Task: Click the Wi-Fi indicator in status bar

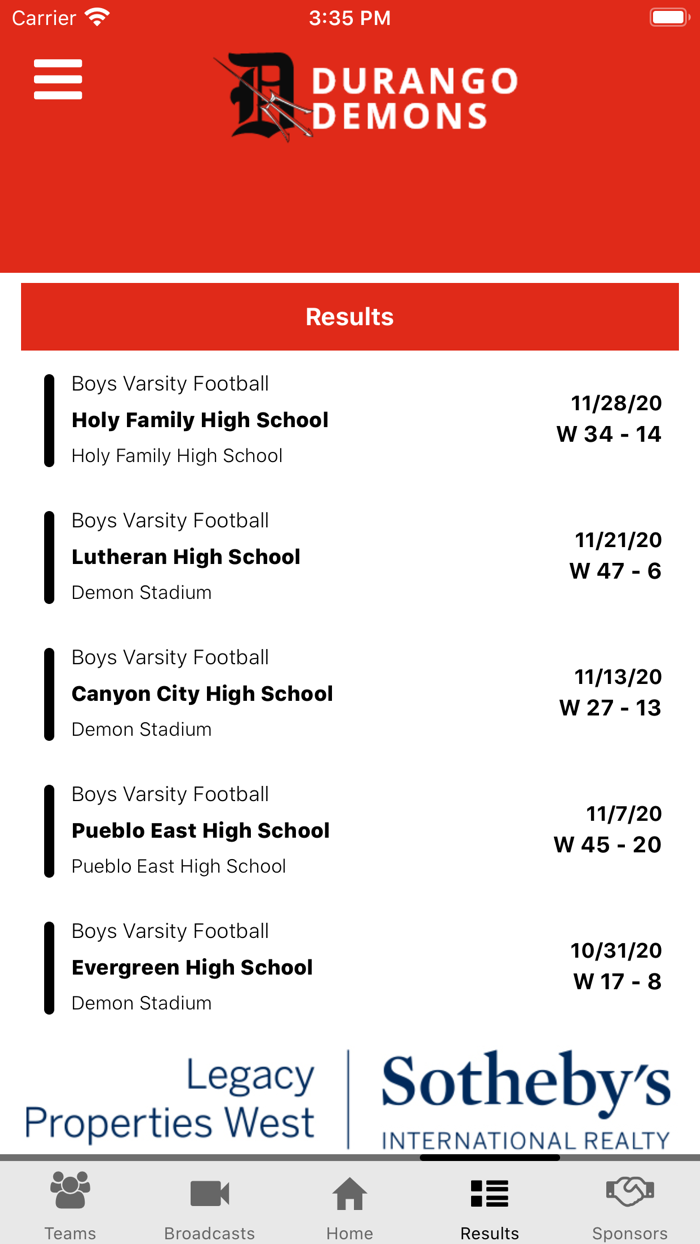Action: [96, 16]
